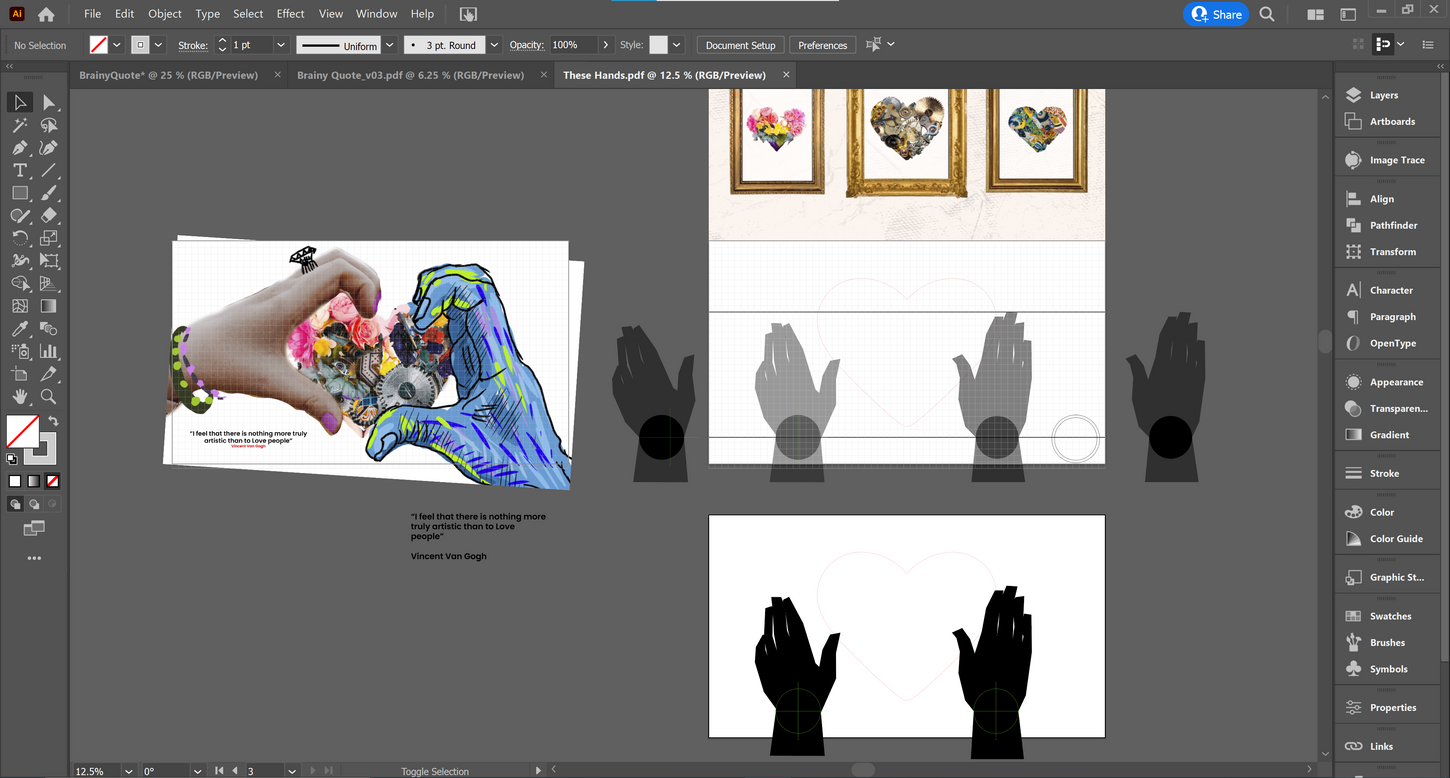The image size is (1450, 778).
Task: Open the File menu
Action: click(x=92, y=14)
